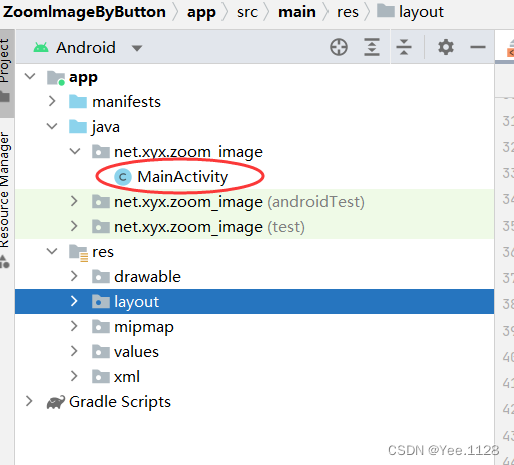Expand the layout folder chevron
The image size is (514, 465).
74,301
